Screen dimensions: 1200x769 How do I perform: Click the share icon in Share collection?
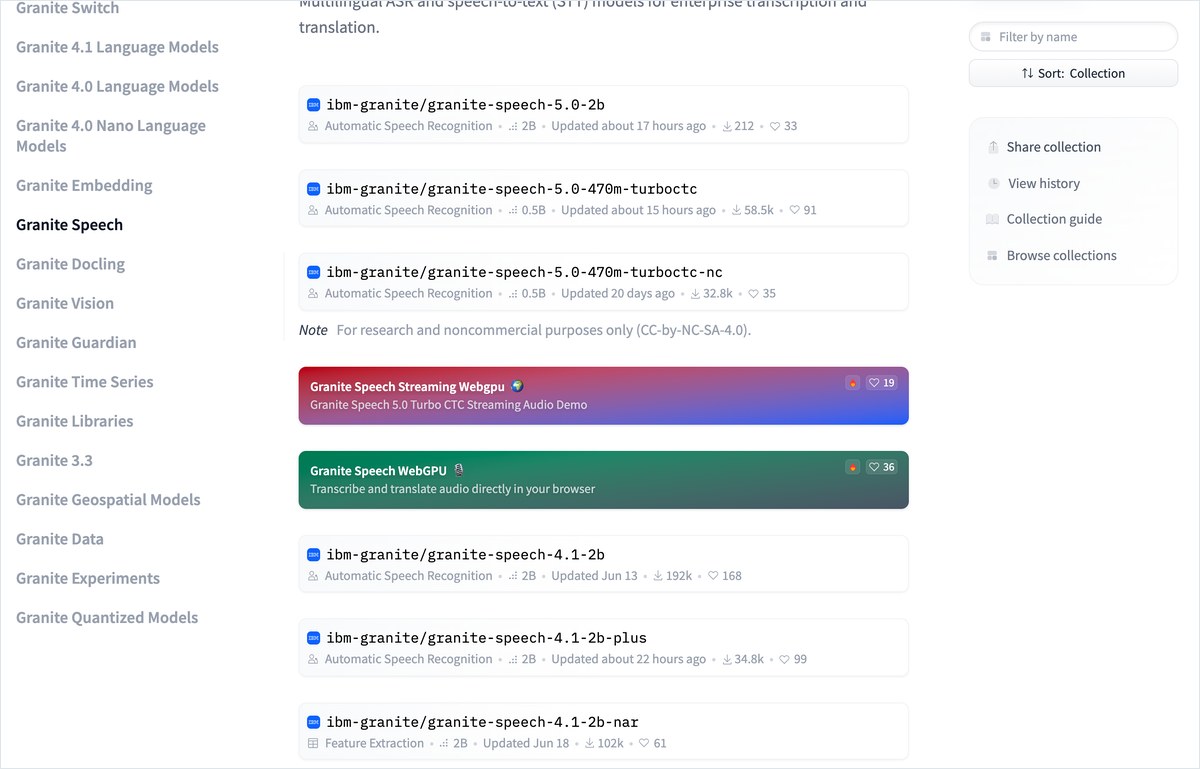click(x=993, y=147)
